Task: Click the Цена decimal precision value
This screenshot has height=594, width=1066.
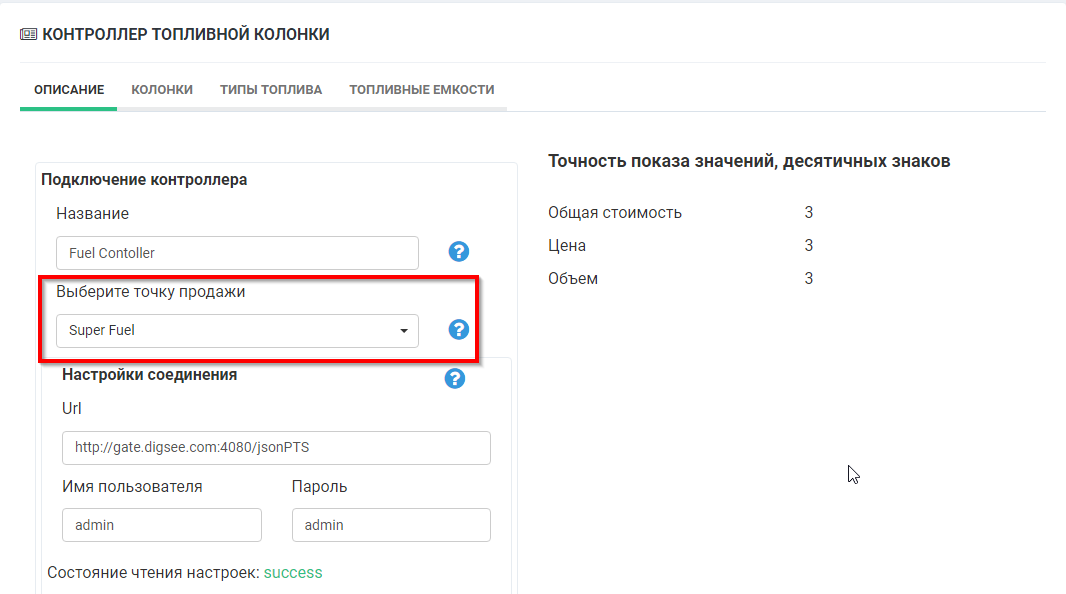Action: (x=808, y=245)
